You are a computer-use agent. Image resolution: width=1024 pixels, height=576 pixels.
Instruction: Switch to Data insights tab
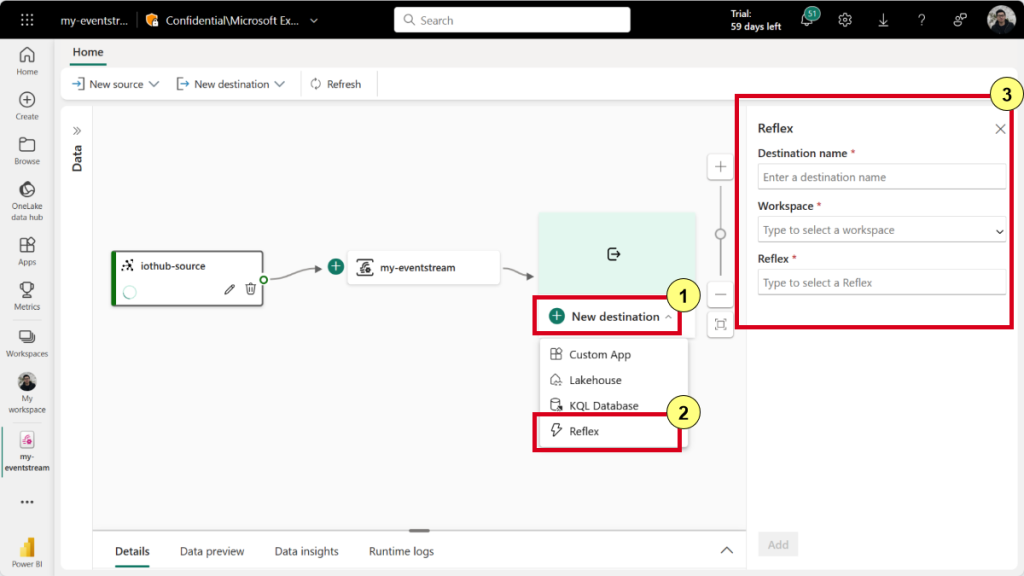(x=306, y=551)
